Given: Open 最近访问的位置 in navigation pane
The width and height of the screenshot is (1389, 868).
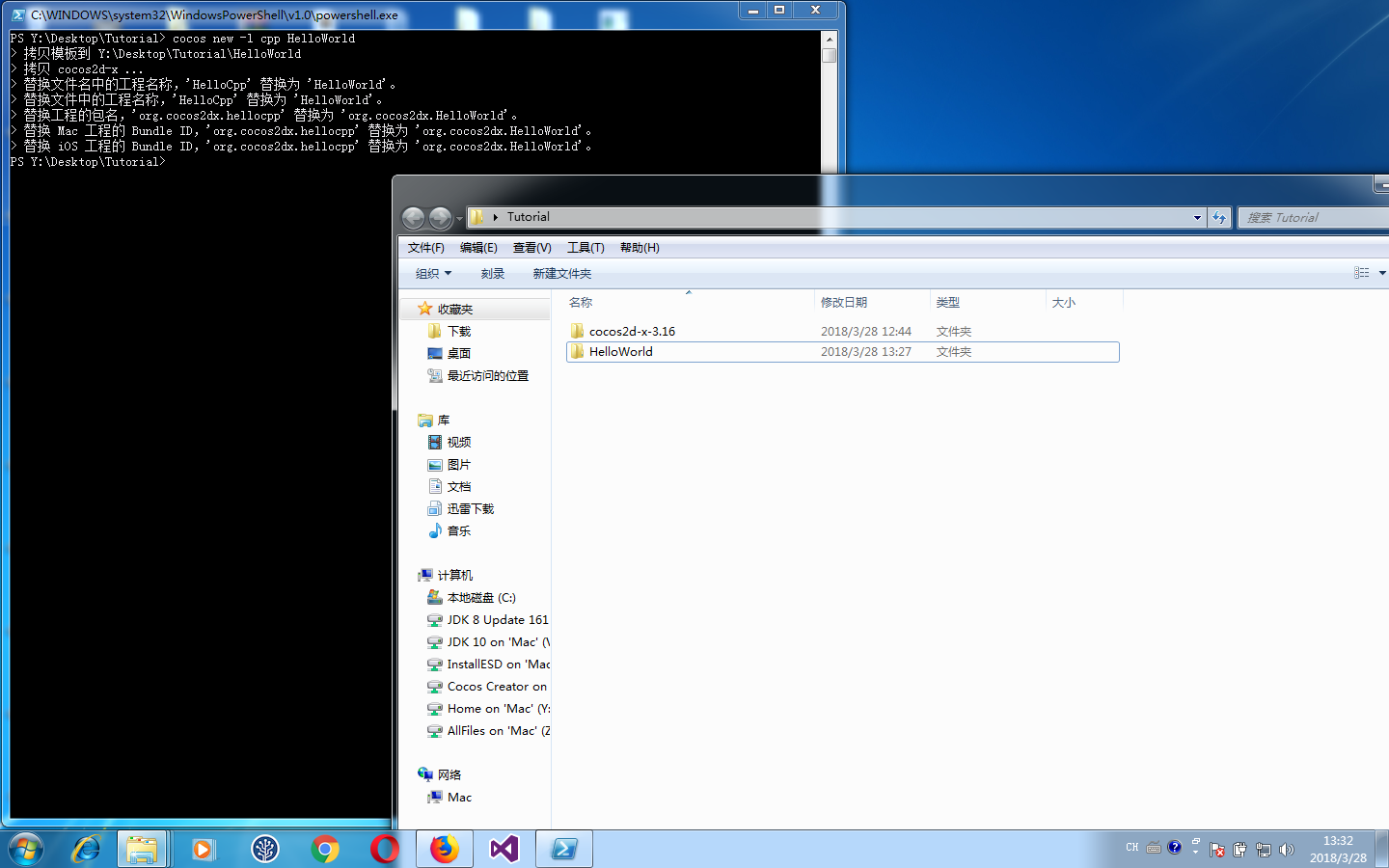Looking at the screenshot, I should (x=477, y=376).
